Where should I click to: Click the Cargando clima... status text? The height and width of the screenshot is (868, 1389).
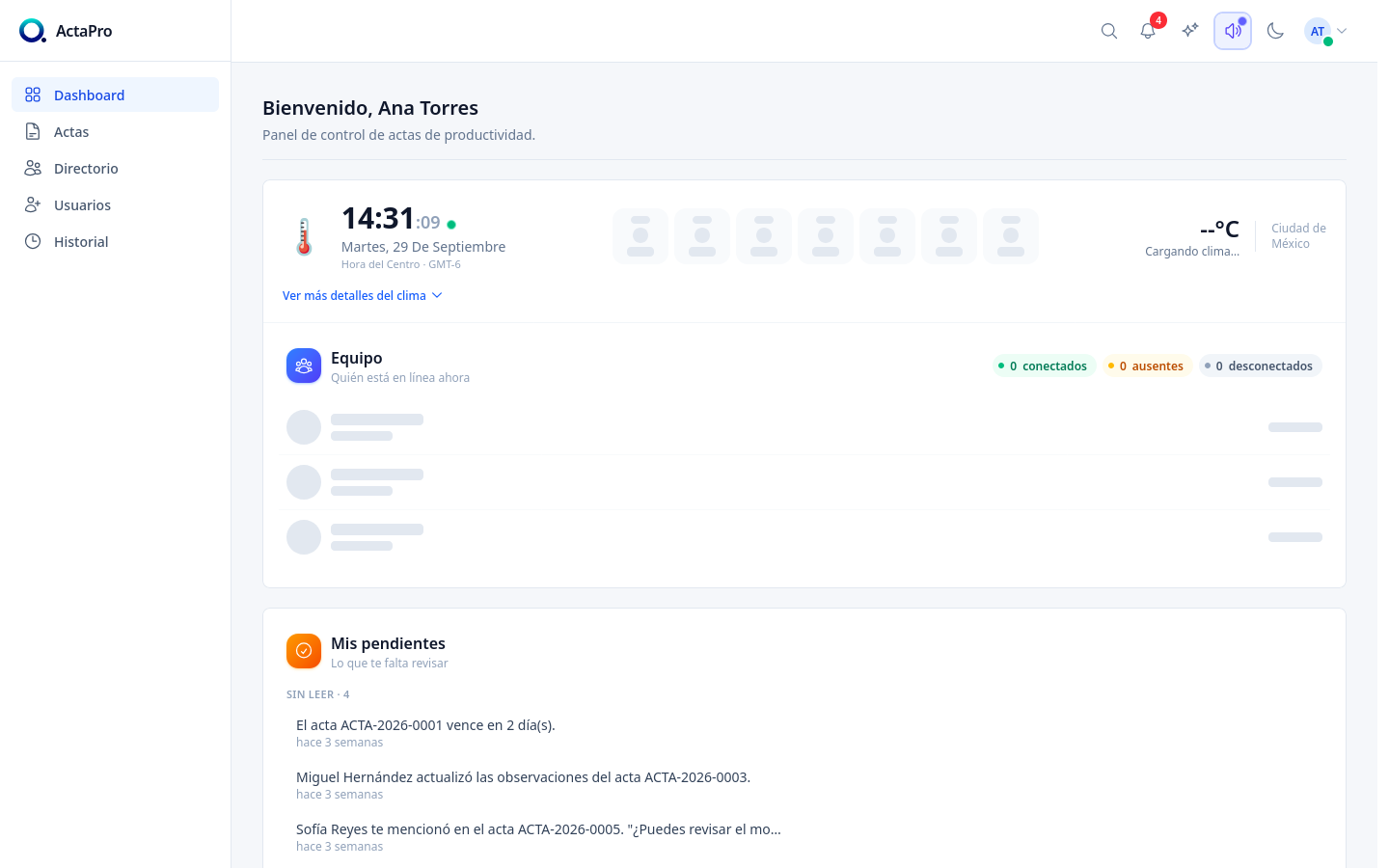tap(1192, 251)
